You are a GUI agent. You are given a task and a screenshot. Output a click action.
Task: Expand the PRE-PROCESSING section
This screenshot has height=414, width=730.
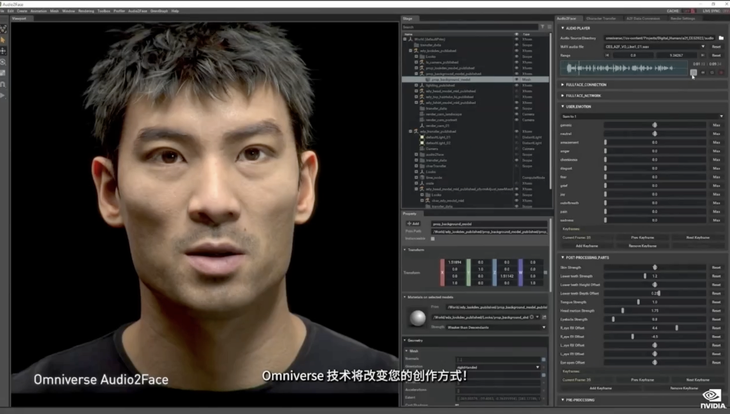[x=562, y=400]
